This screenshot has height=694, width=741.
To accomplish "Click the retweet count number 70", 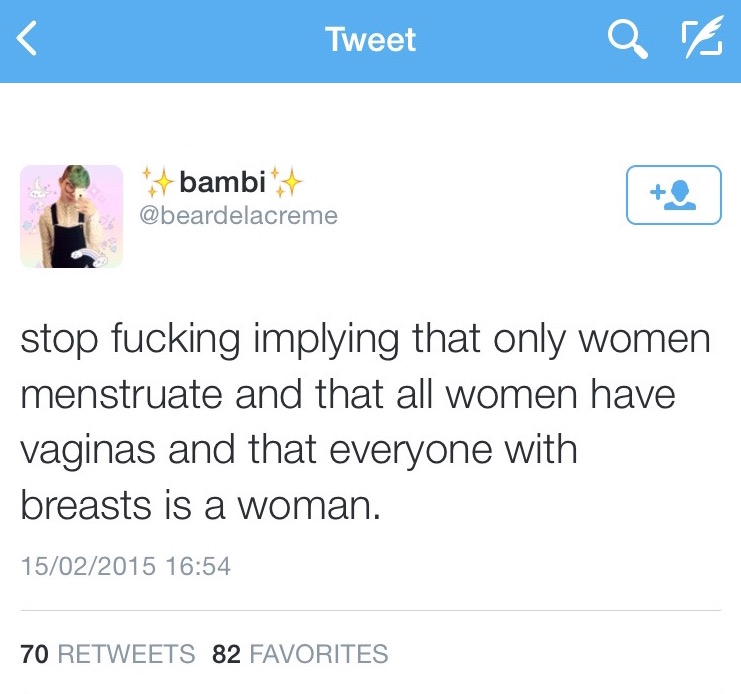I will (x=35, y=655).
